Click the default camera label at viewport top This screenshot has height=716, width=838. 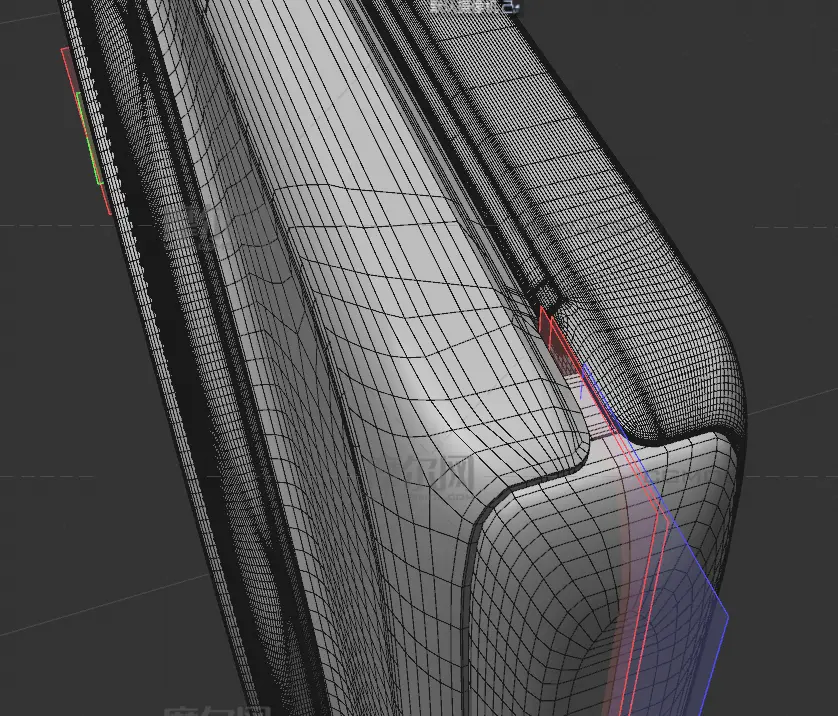coord(464,6)
